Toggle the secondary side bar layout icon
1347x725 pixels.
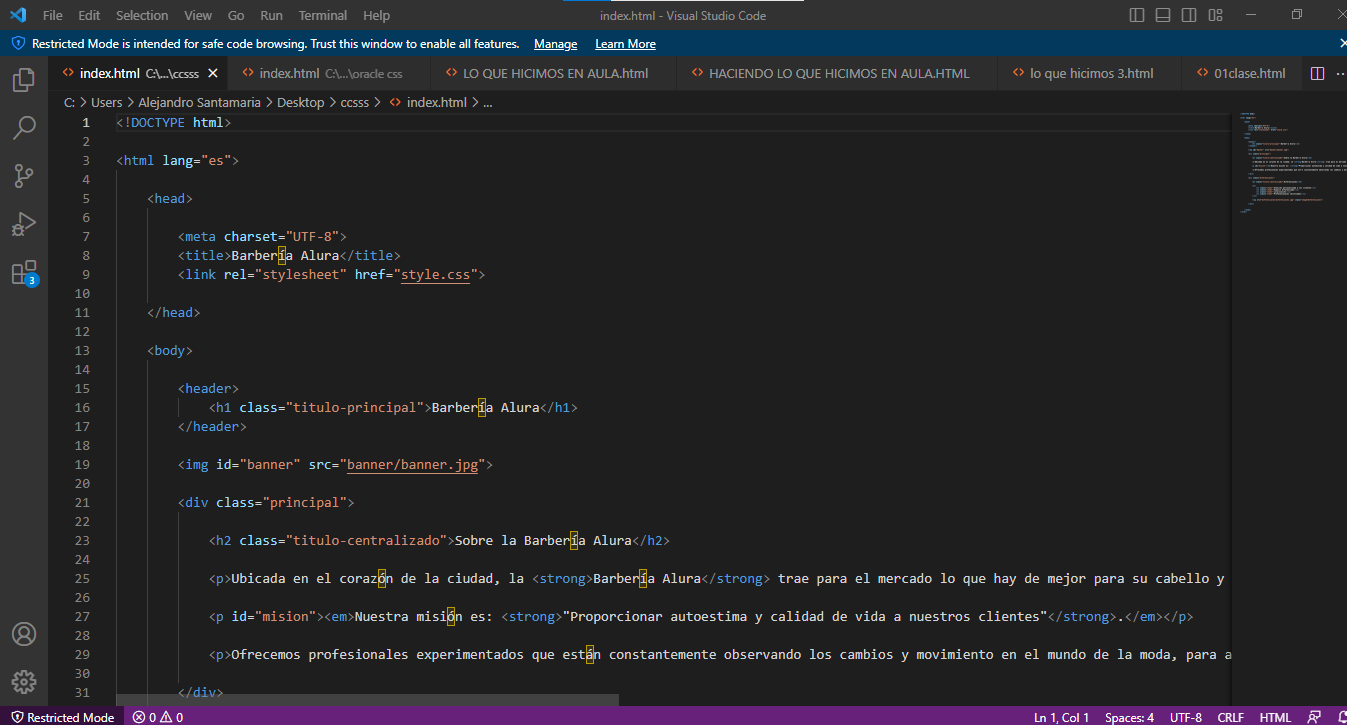[1189, 15]
